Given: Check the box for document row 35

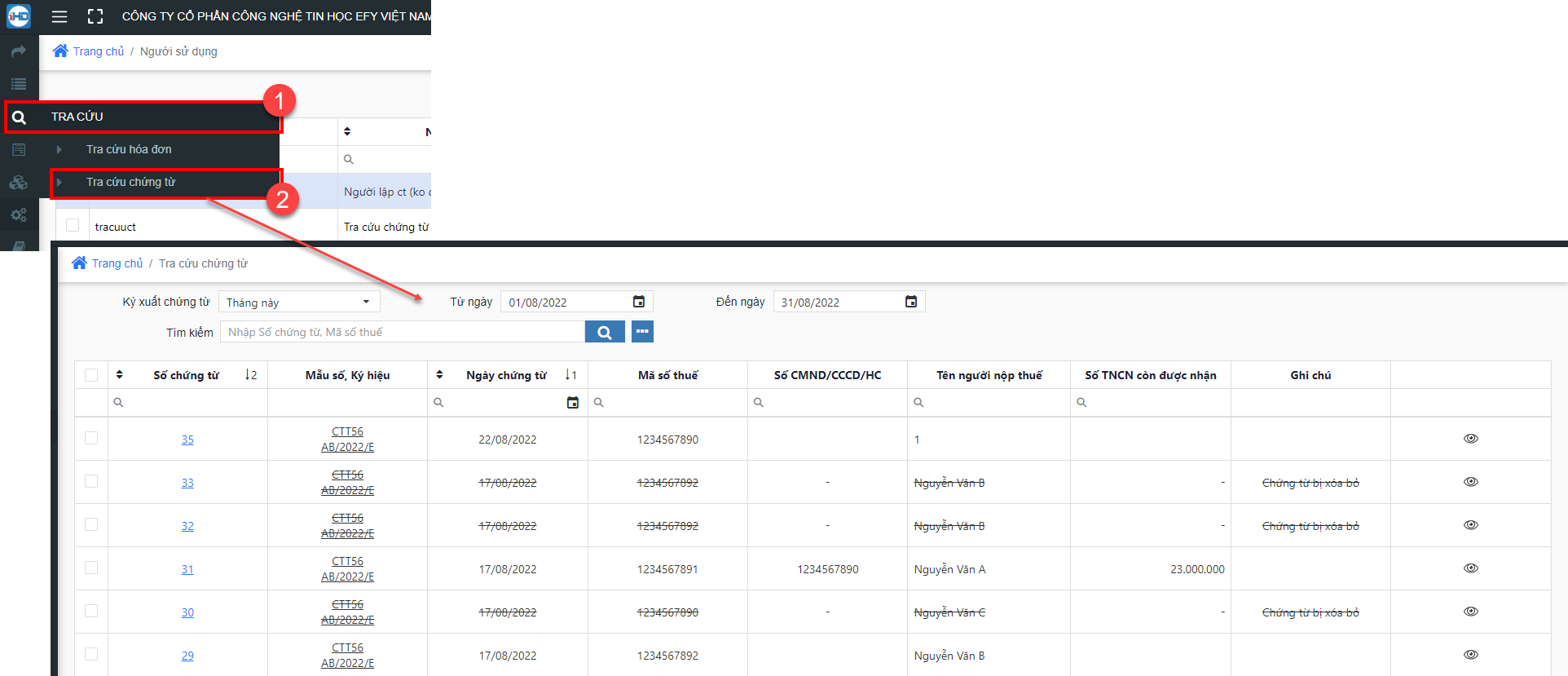Looking at the screenshot, I should click(x=91, y=438).
